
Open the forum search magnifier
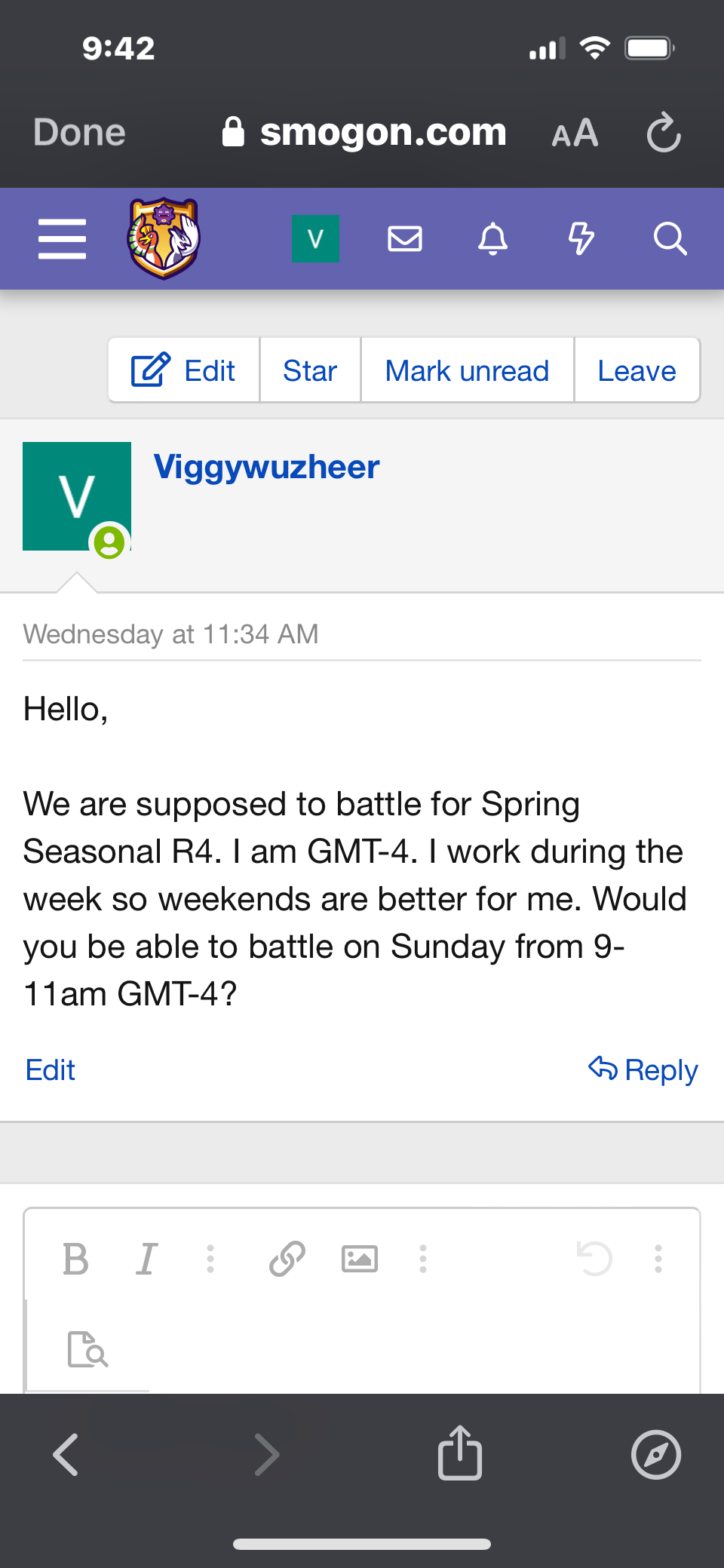(x=670, y=239)
